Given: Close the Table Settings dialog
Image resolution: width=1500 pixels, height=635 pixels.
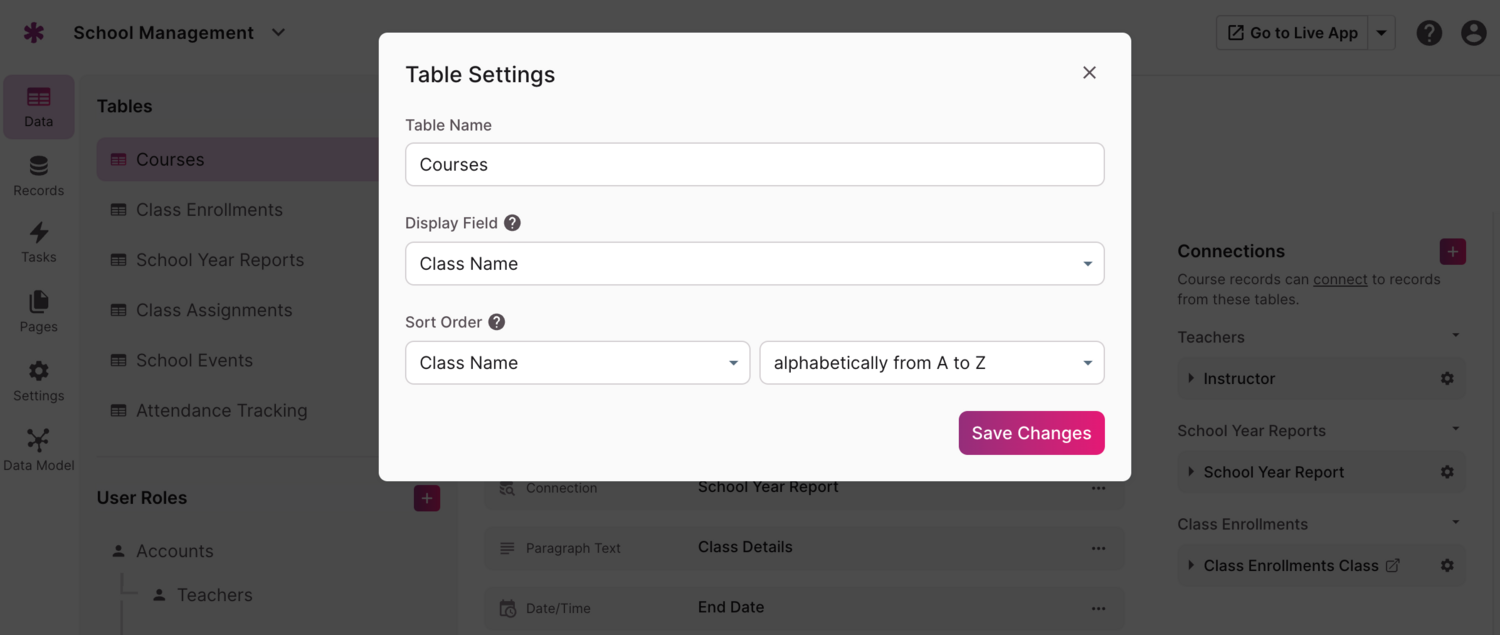Looking at the screenshot, I should point(1089,73).
